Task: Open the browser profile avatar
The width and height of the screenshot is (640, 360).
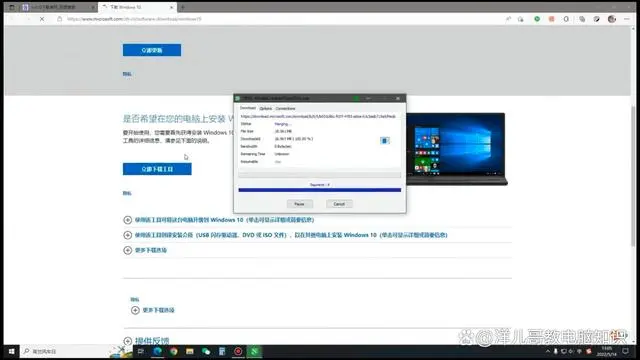Action: (x=611, y=19)
